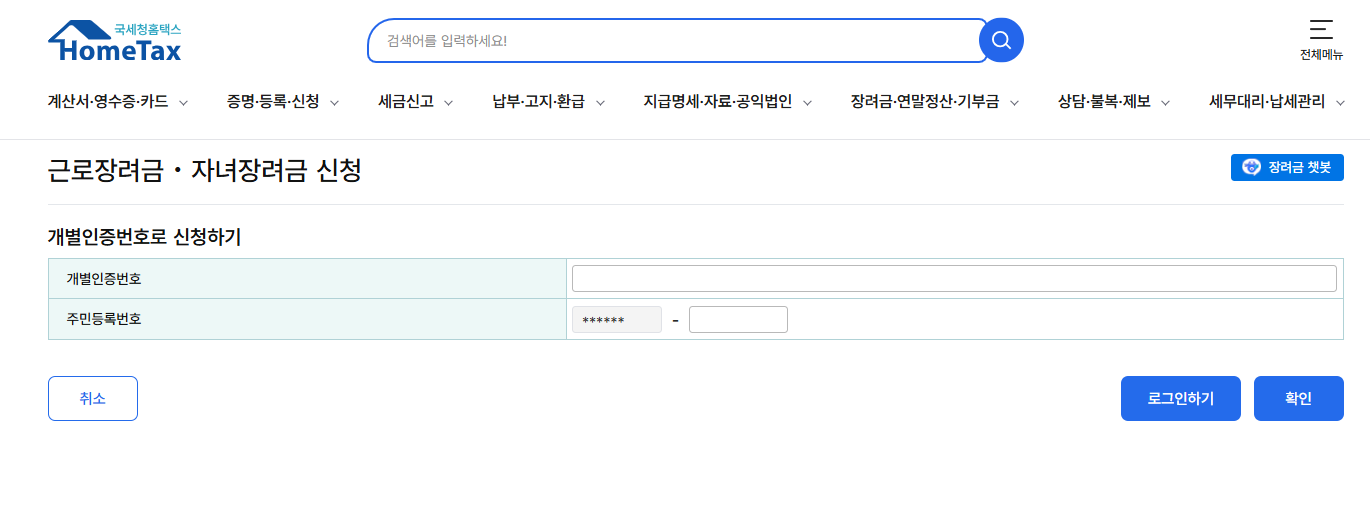Open the 세금신고 menu
Image resolution: width=1370 pixels, height=522 pixels.
click(x=406, y=101)
